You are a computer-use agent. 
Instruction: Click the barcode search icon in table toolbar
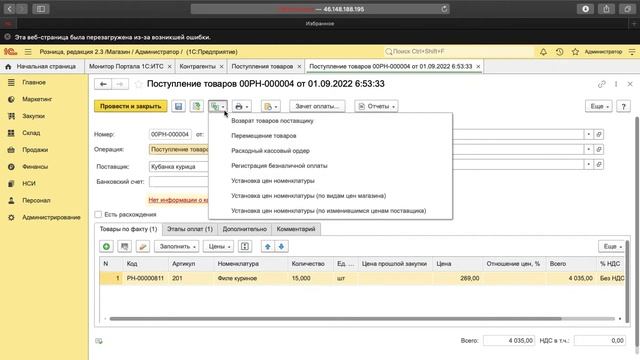click(245, 247)
